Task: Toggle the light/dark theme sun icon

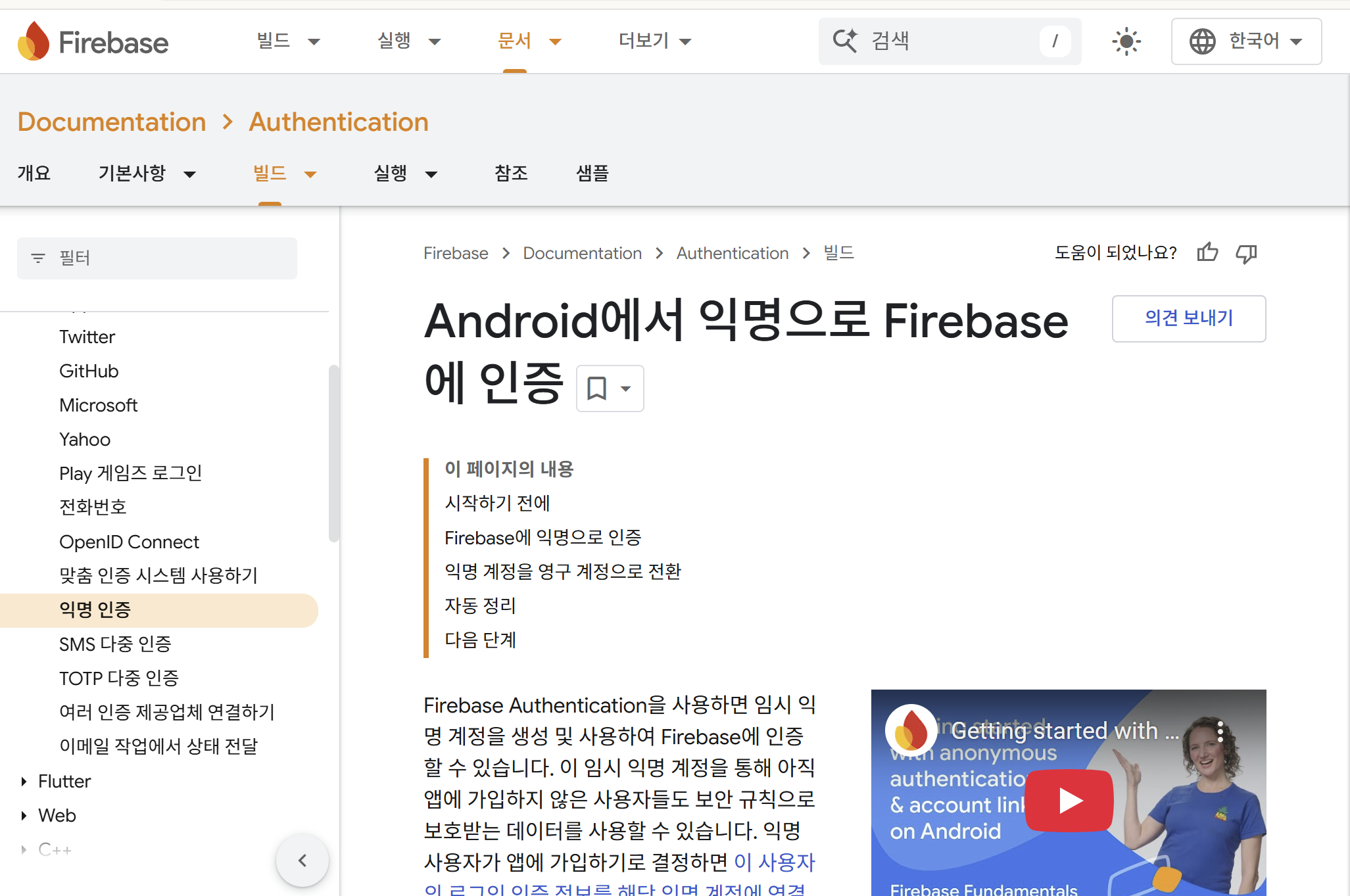Action: click(1126, 41)
